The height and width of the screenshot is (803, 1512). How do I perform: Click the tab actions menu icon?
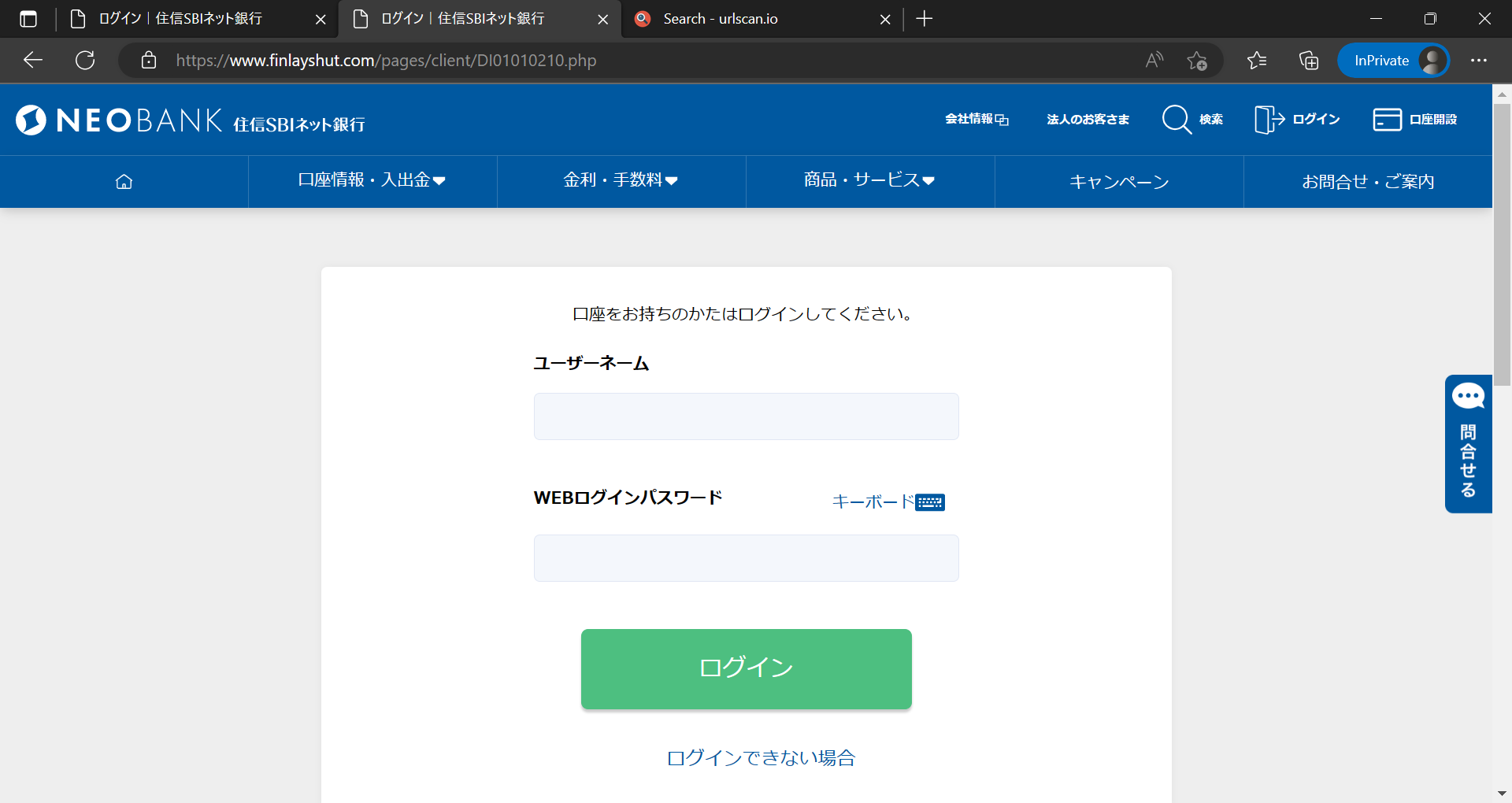click(28, 19)
